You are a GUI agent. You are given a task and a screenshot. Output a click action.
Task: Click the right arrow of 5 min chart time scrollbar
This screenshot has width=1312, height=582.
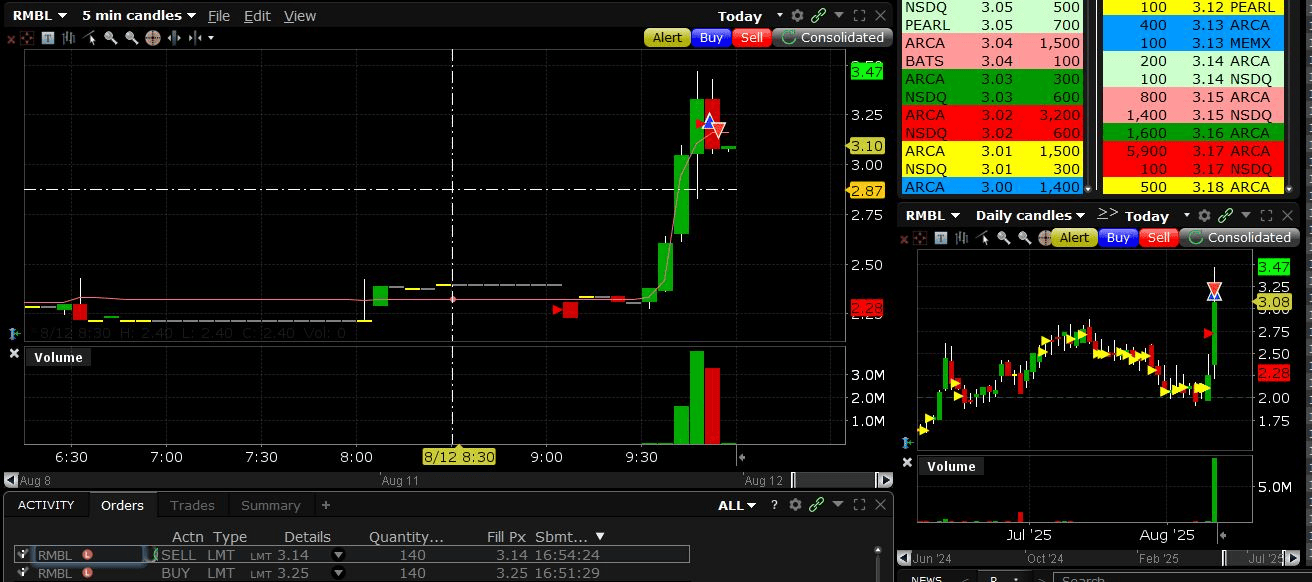884,480
